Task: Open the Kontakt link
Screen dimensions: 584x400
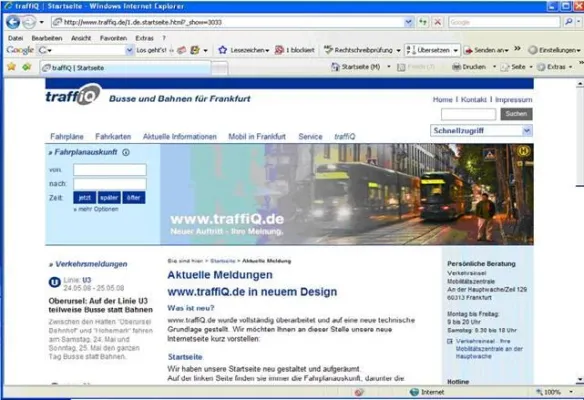Action: pyautogui.click(x=473, y=99)
